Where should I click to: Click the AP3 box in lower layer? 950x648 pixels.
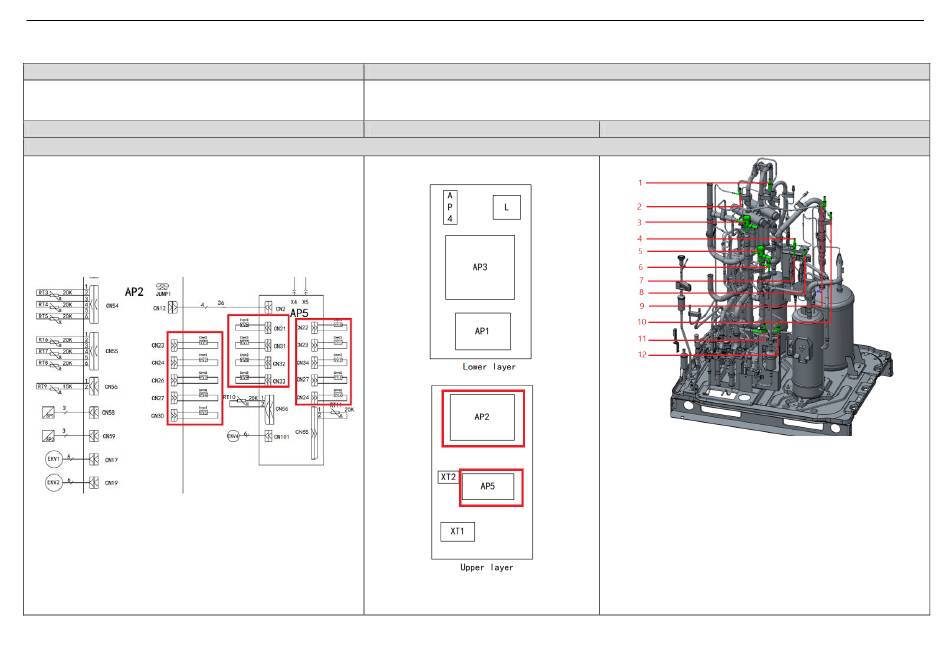point(480,267)
